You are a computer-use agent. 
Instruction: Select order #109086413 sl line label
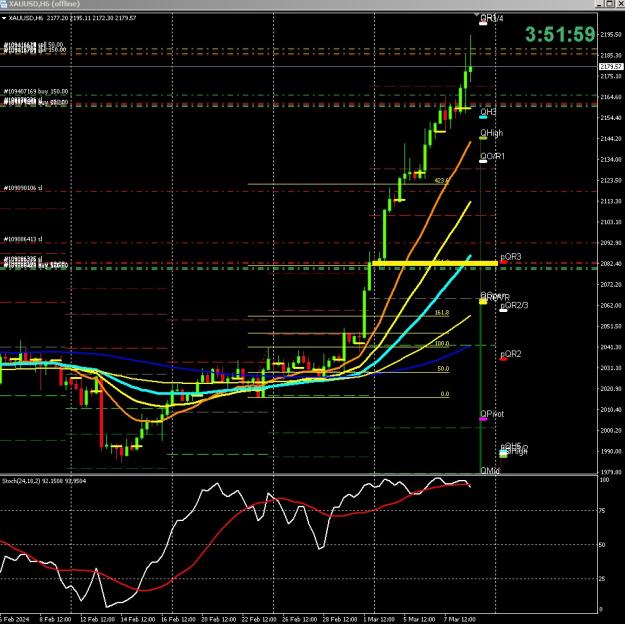[23, 239]
